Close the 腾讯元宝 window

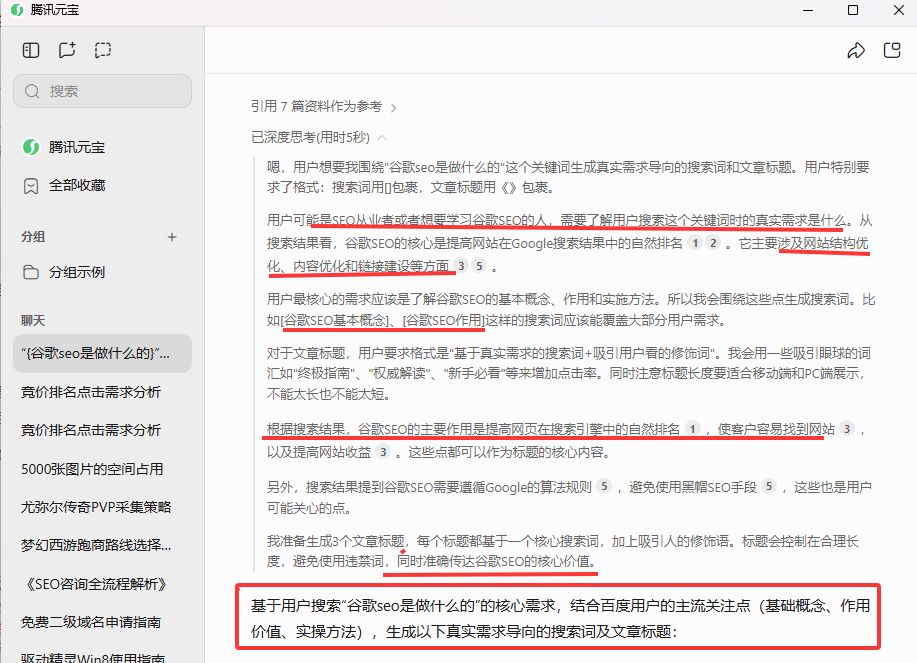pos(898,11)
